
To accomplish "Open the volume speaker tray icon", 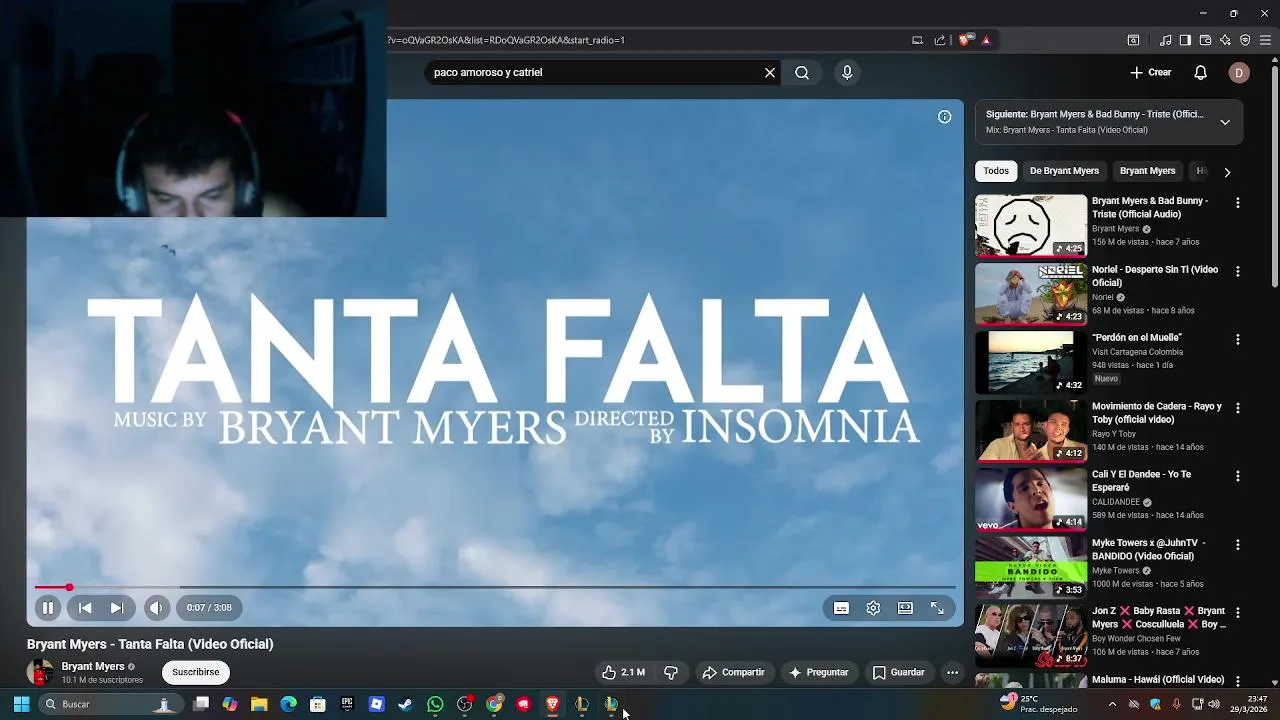I will [1214, 704].
